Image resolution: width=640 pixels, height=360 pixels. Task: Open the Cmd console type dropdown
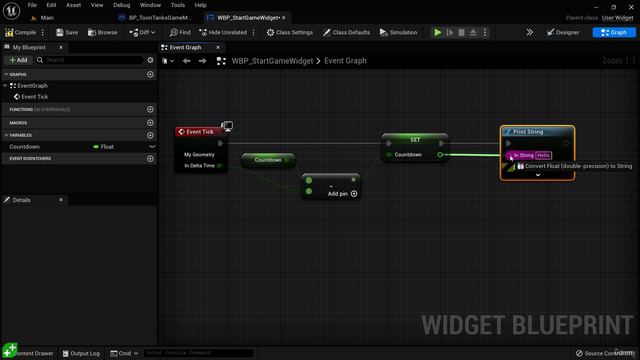pyautogui.click(x=124, y=353)
